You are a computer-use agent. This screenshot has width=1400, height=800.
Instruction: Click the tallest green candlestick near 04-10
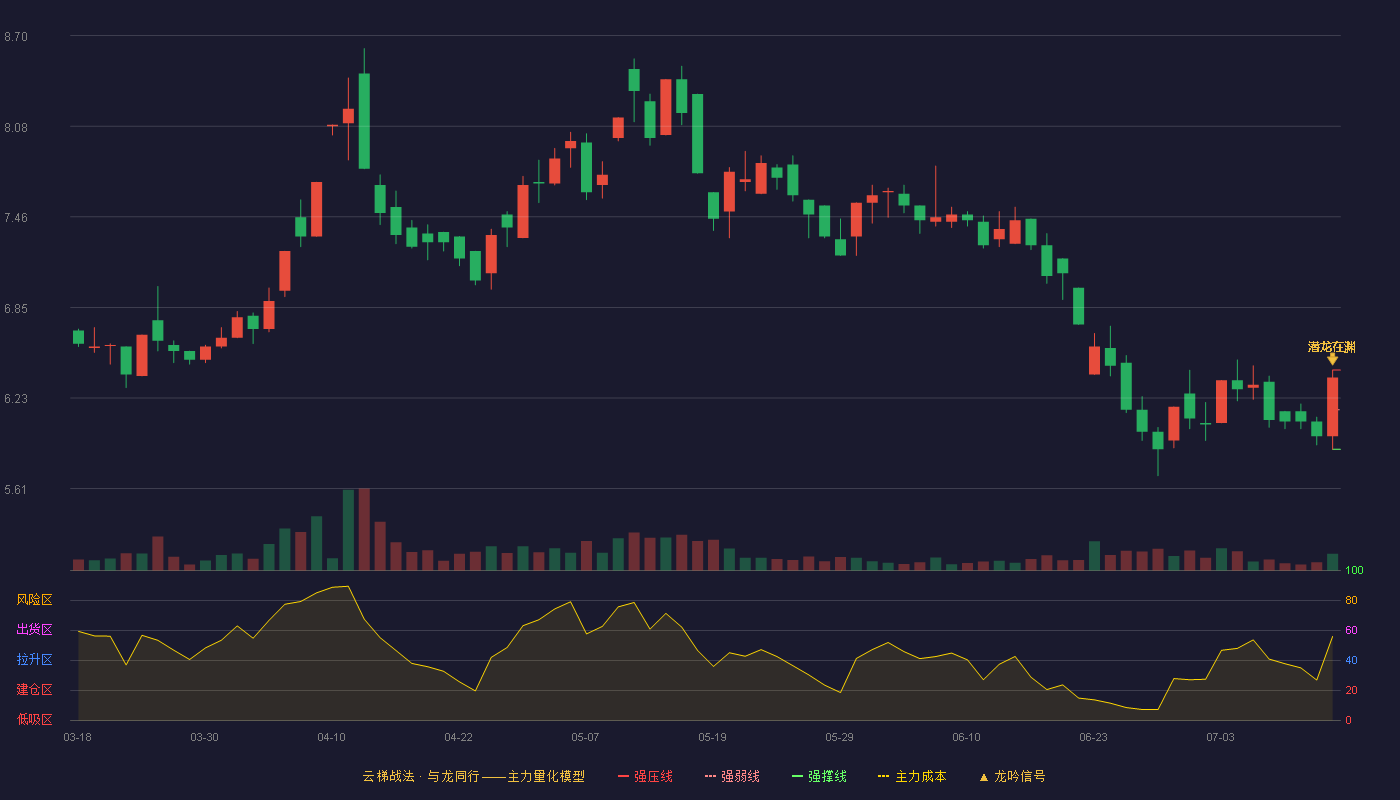364,121
